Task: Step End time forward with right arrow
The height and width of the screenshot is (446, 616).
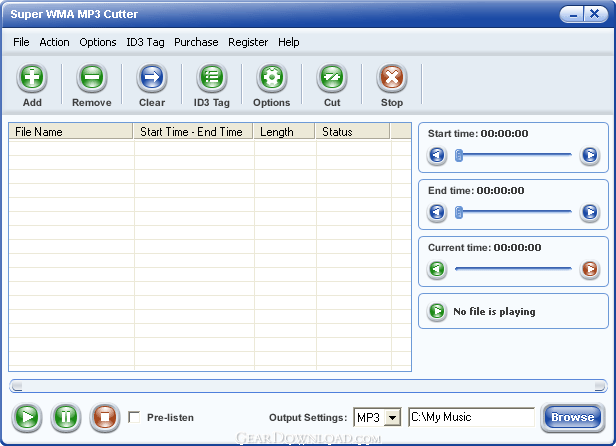Action: point(590,212)
